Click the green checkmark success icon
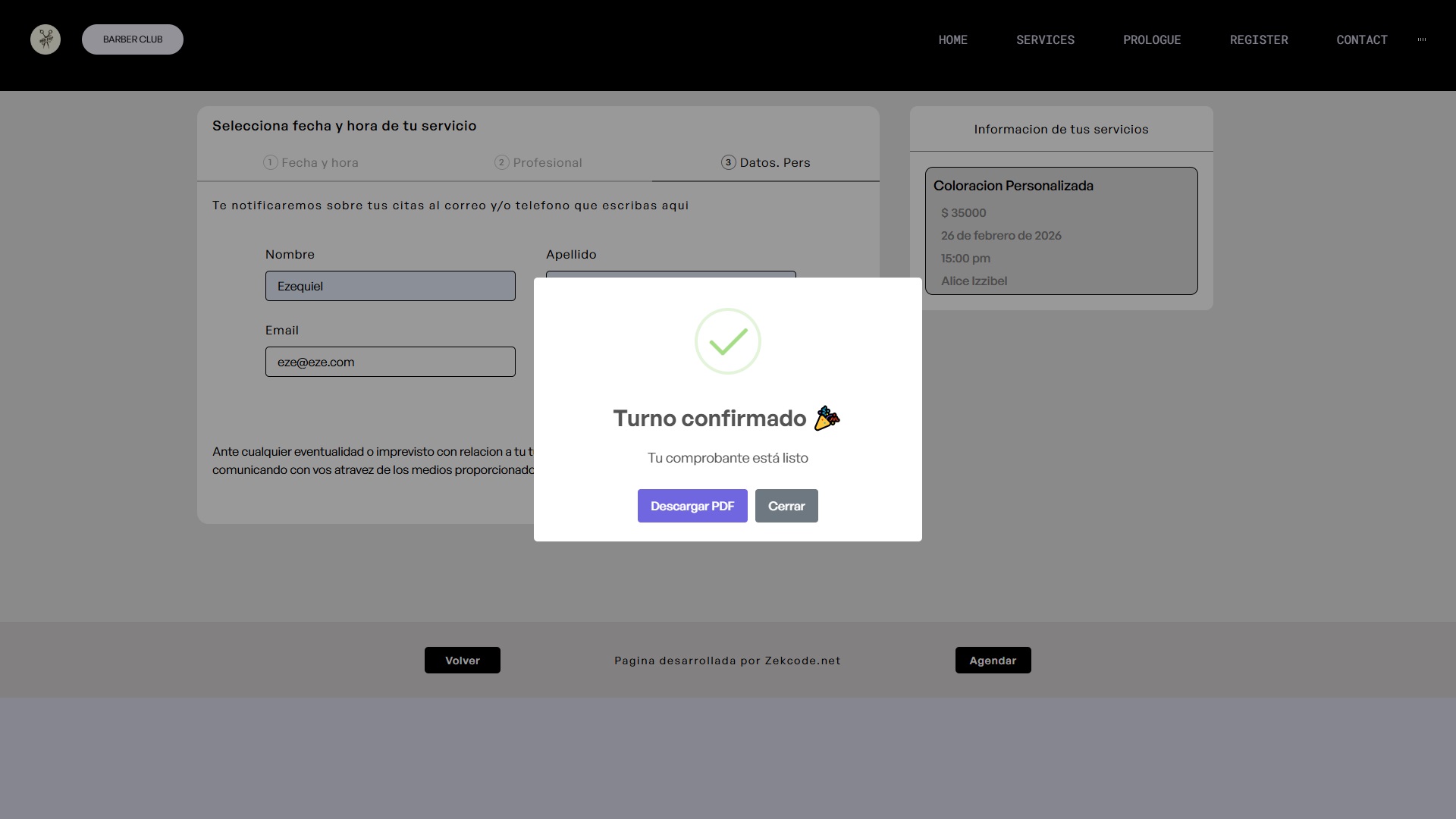 [728, 341]
